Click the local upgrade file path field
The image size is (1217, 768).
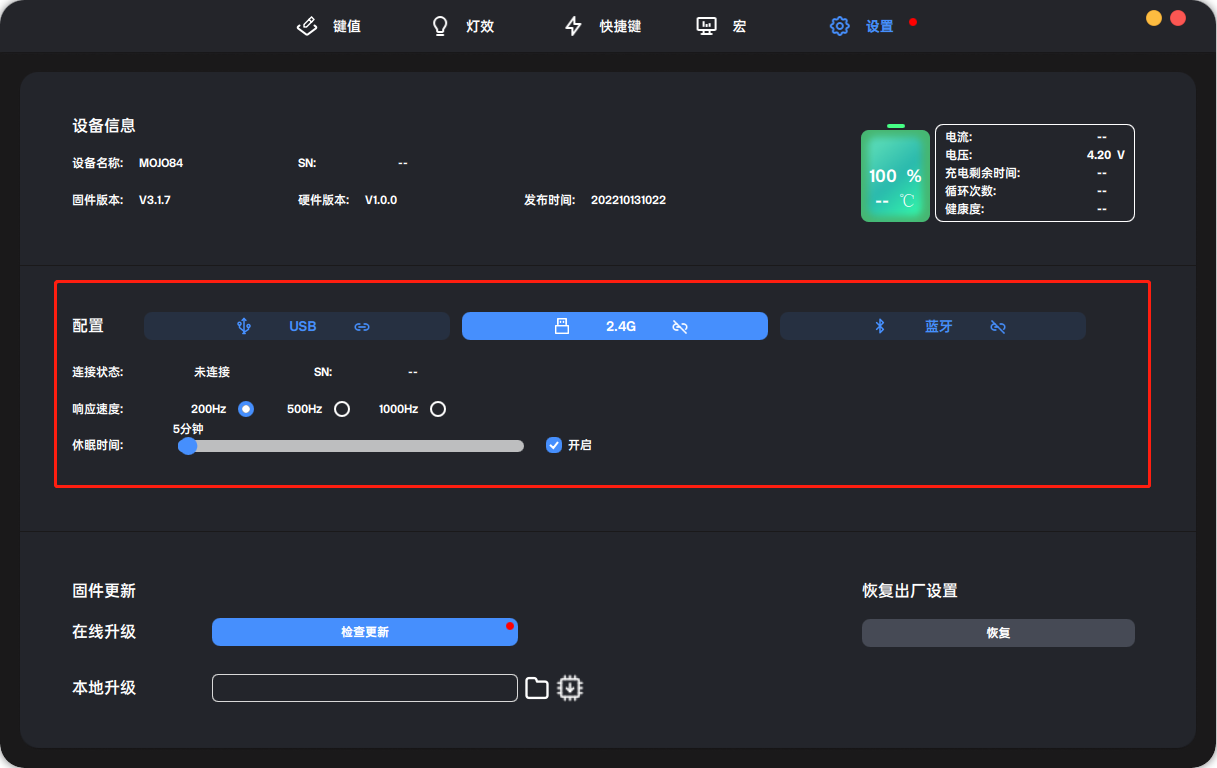(x=364, y=687)
